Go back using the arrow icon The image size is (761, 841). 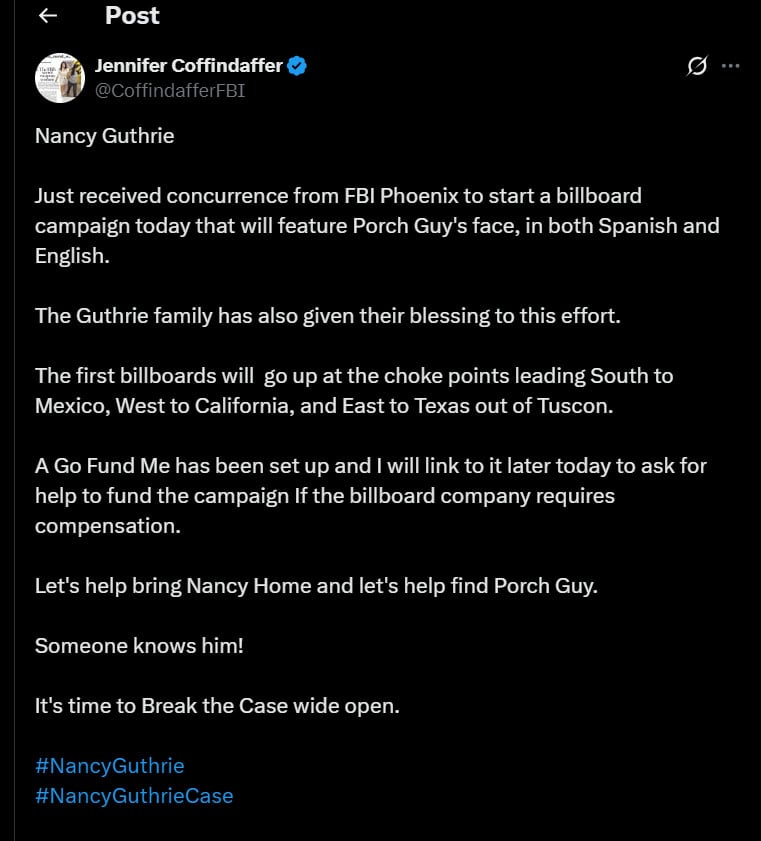click(x=48, y=16)
